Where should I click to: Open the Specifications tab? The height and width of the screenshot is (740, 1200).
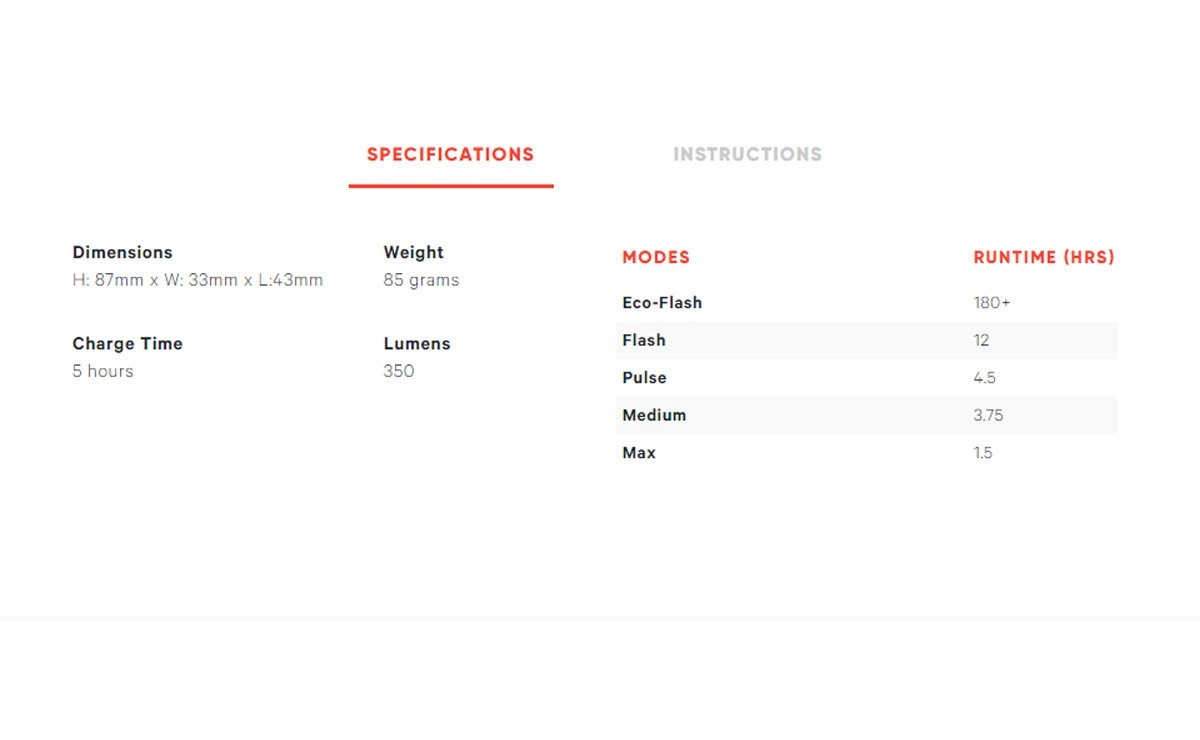click(x=450, y=155)
